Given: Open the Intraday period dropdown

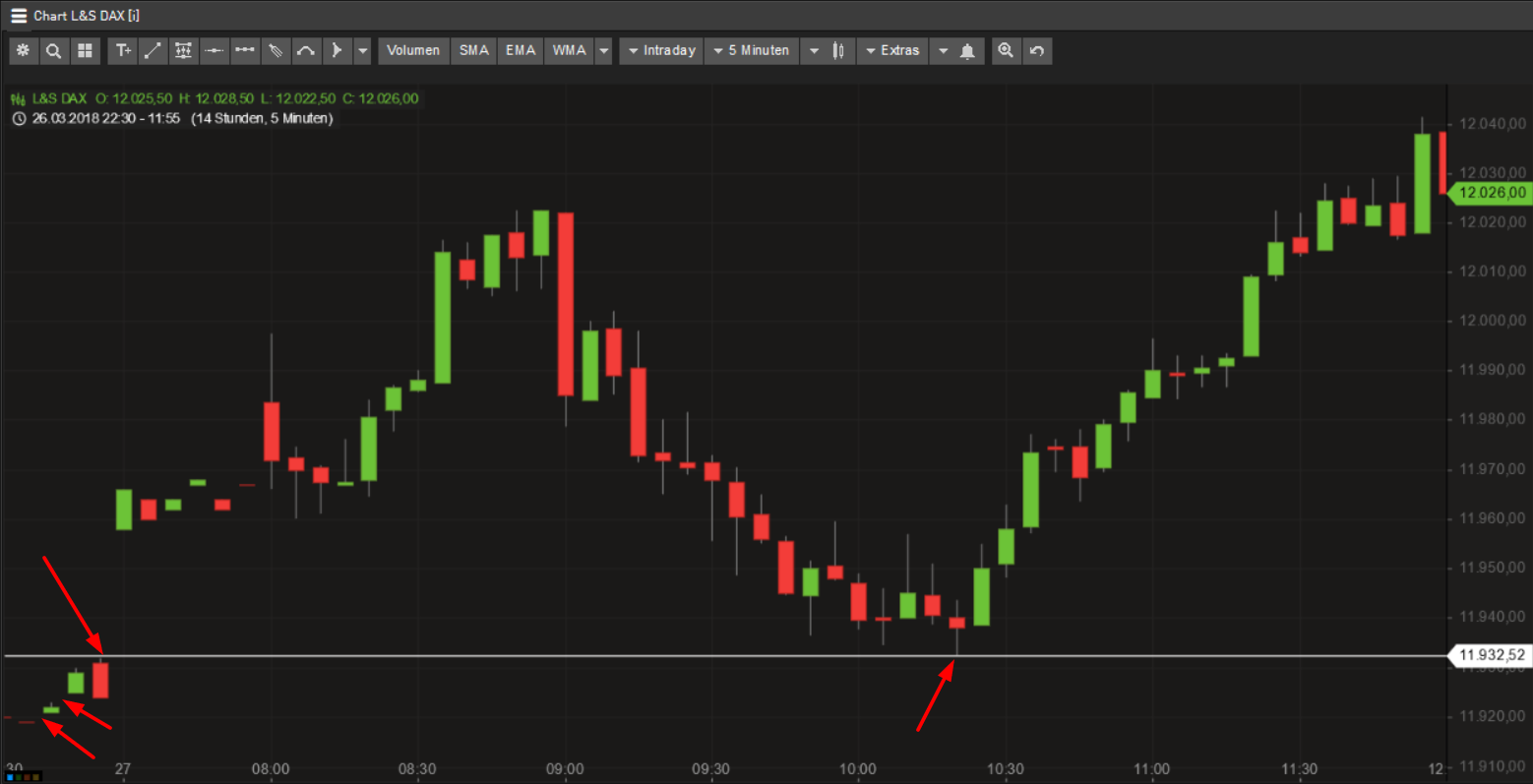Looking at the screenshot, I should click(661, 50).
